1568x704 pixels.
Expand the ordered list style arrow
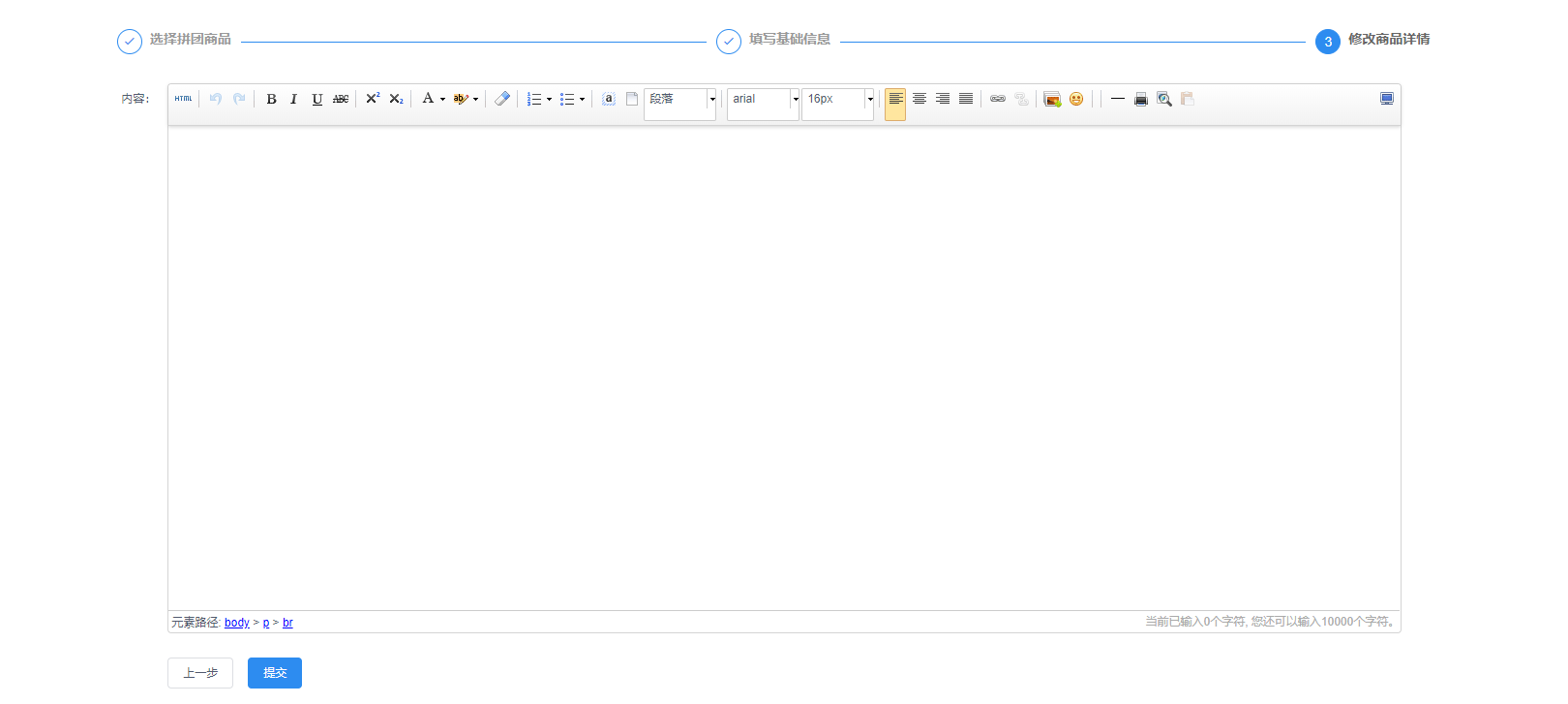coord(549,99)
